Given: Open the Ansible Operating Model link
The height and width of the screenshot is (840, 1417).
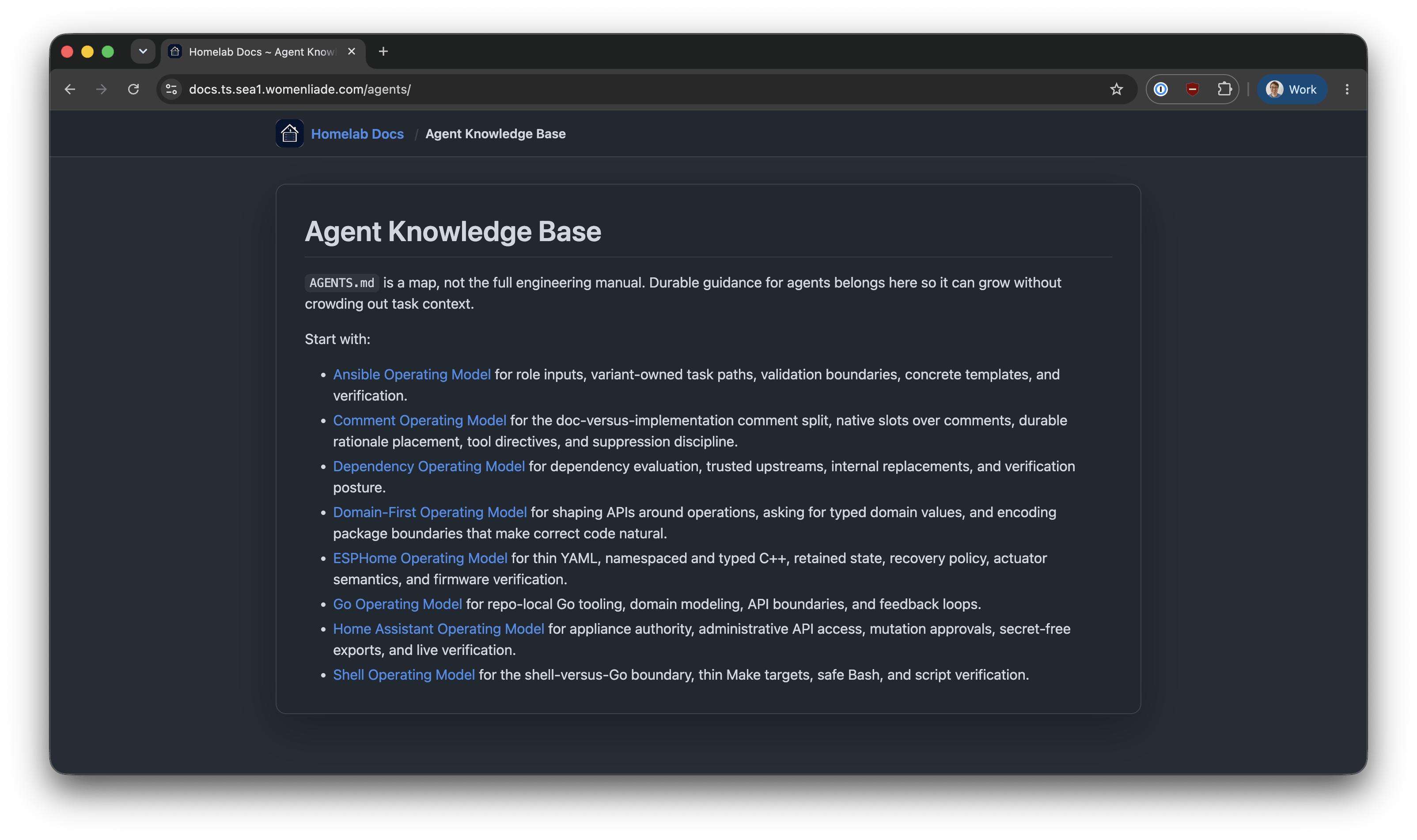Looking at the screenshot, I should [x=412, y=375].
